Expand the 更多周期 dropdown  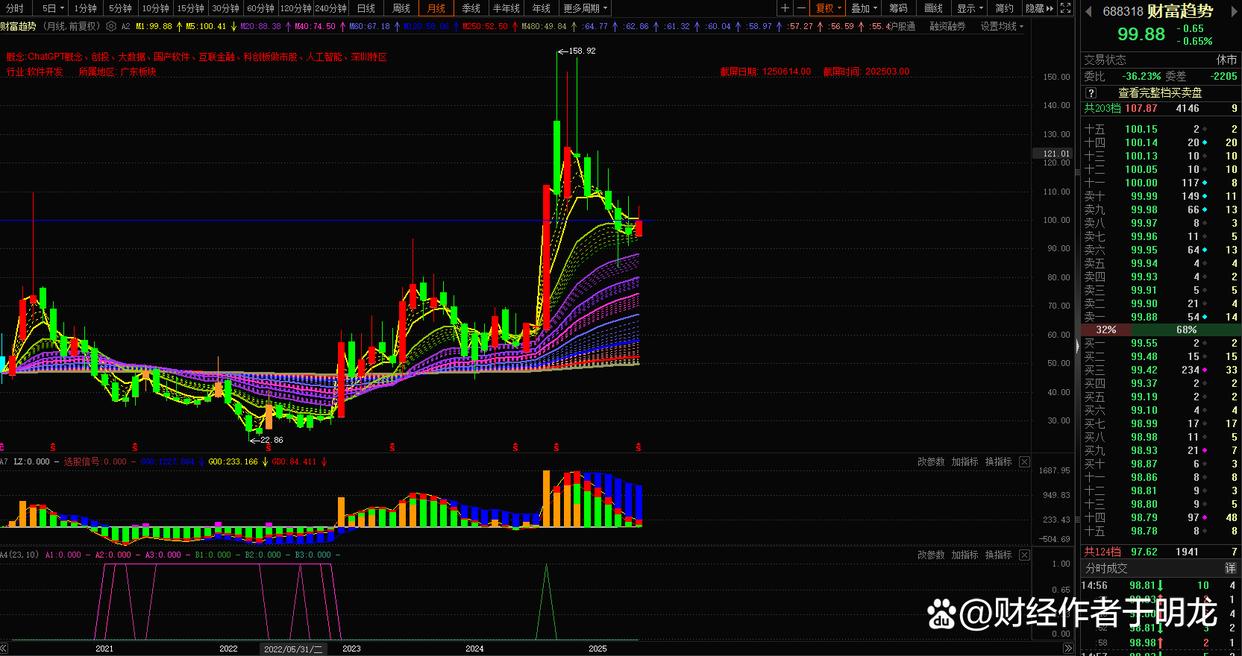point(585,8)
